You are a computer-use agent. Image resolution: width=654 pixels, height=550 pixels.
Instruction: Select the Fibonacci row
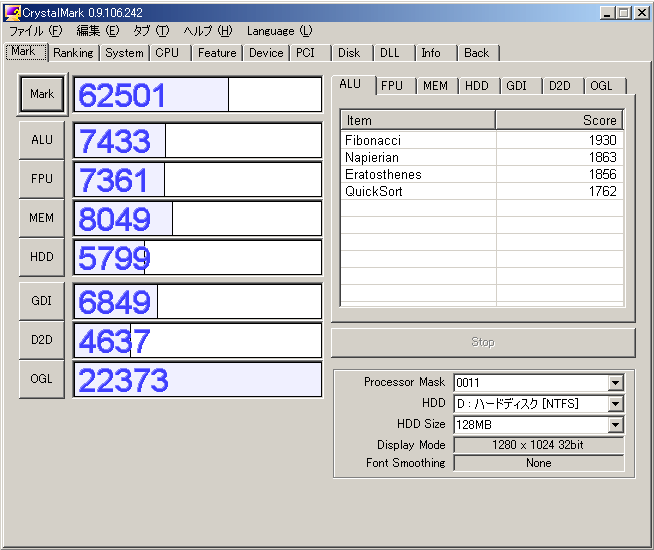pos(482,141)
